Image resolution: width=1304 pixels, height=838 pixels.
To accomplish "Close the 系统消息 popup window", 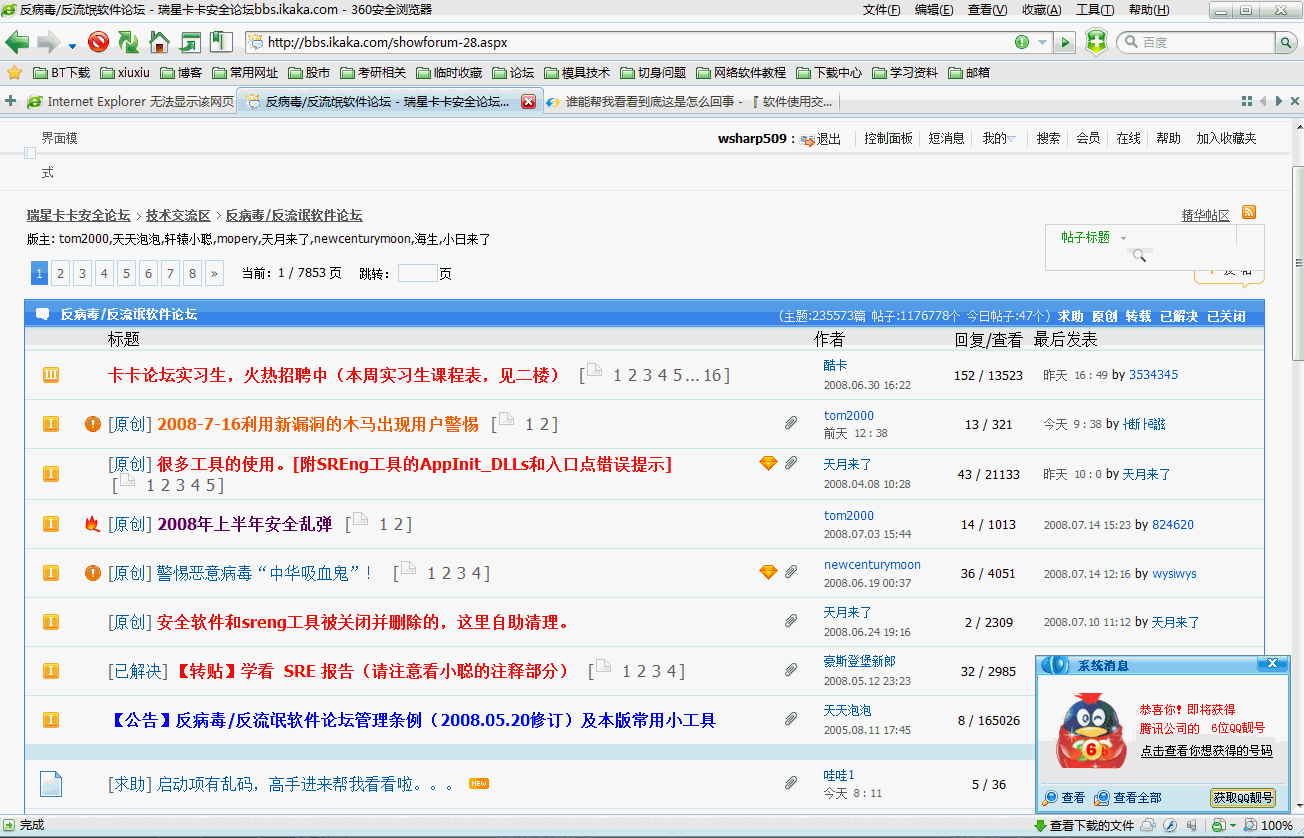I will point(1271,664).
